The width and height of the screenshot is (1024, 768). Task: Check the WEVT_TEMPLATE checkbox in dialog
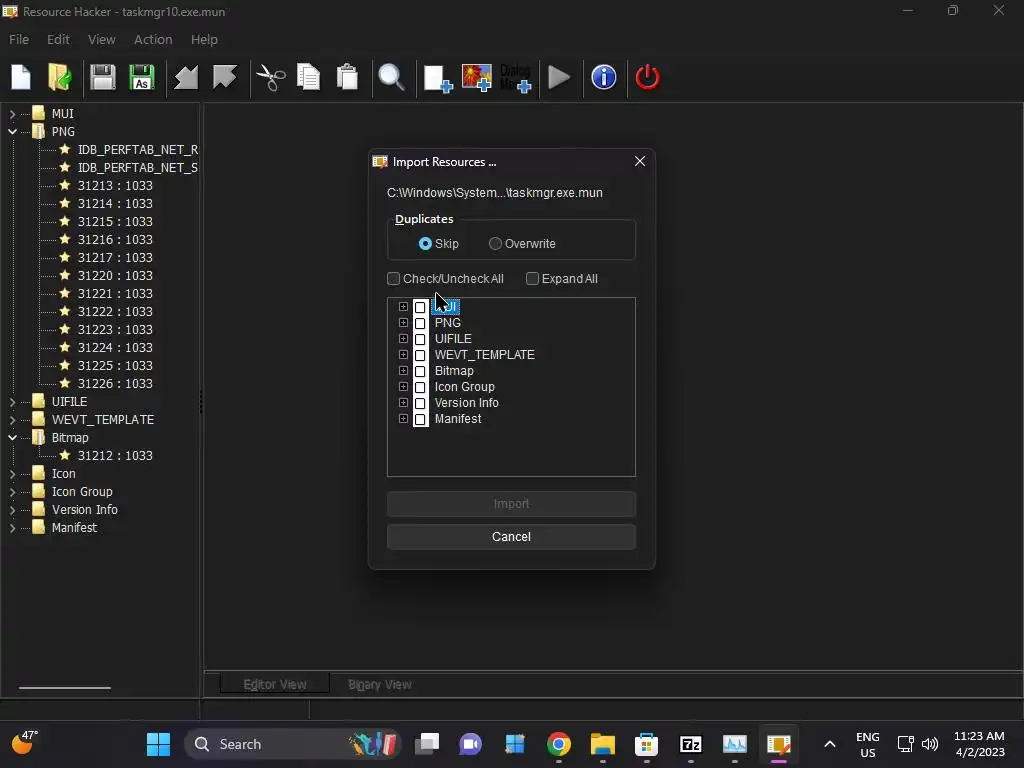coord(421,355)
